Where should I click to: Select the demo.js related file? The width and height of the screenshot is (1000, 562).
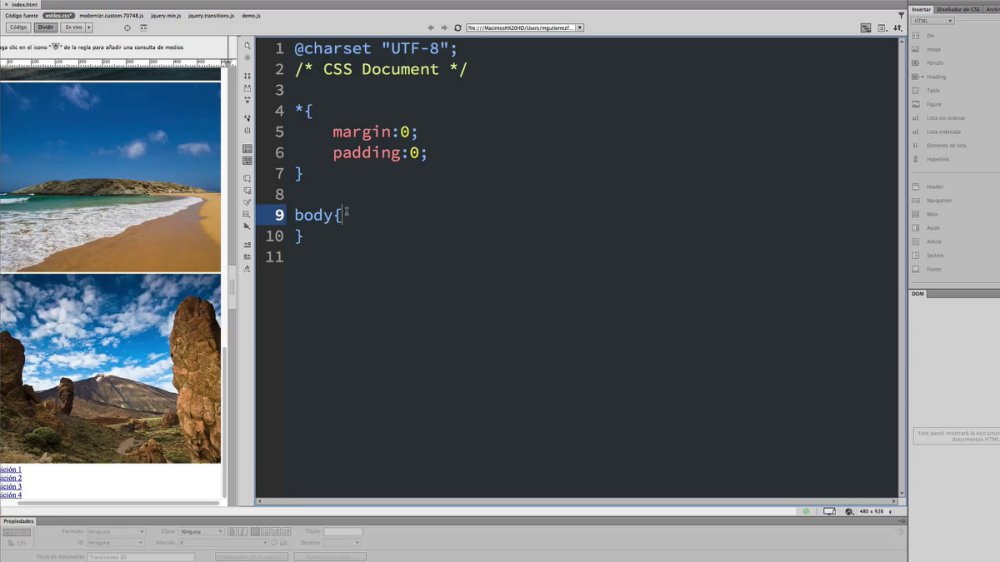coord(251,15)
